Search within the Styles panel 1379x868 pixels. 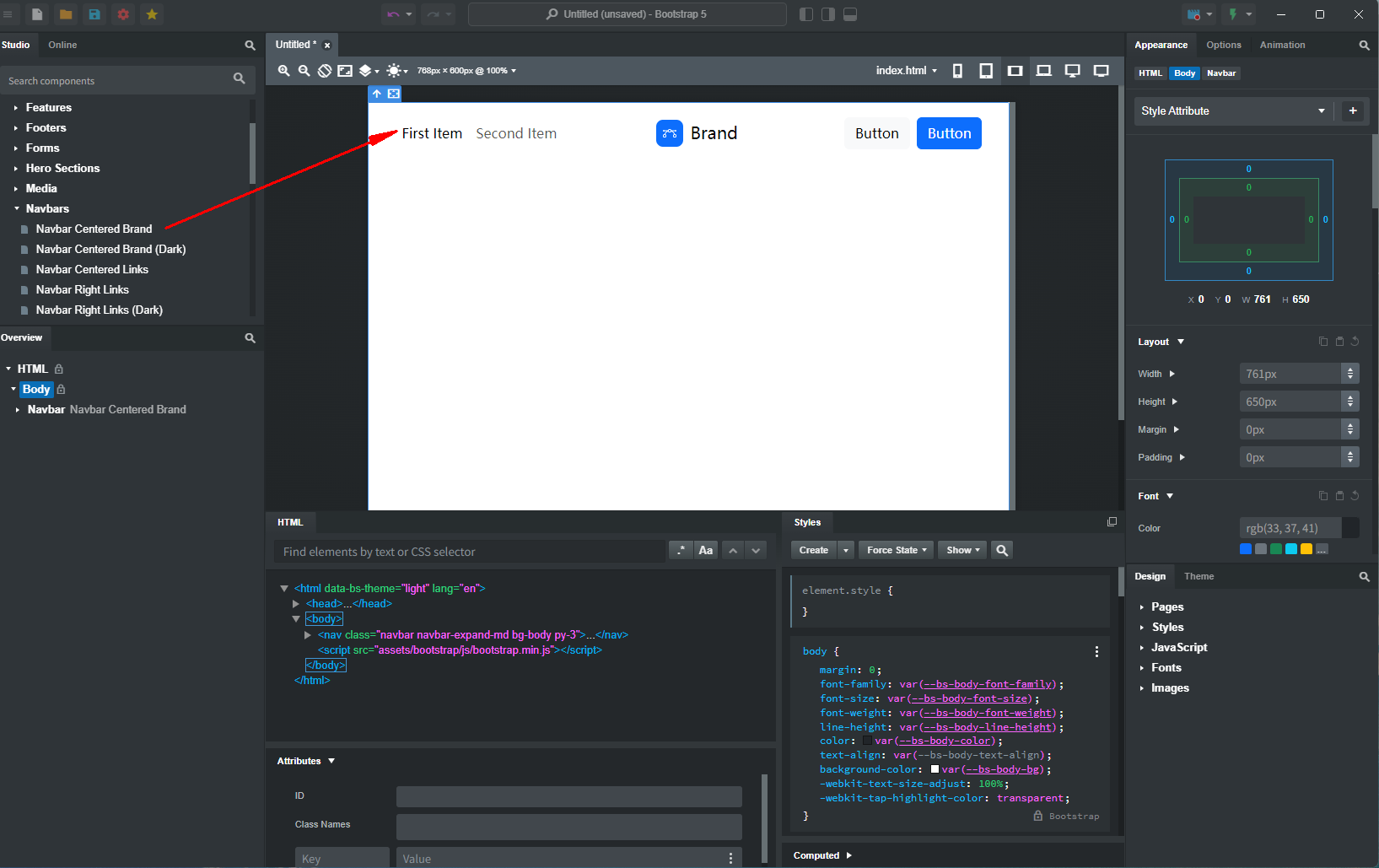pyautogui.click(x=1002, y=550)
